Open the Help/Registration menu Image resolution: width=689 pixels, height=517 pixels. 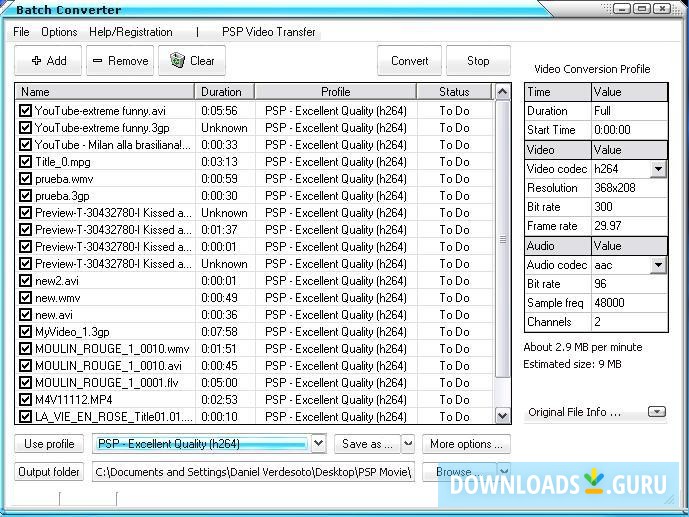click(131, 32)
